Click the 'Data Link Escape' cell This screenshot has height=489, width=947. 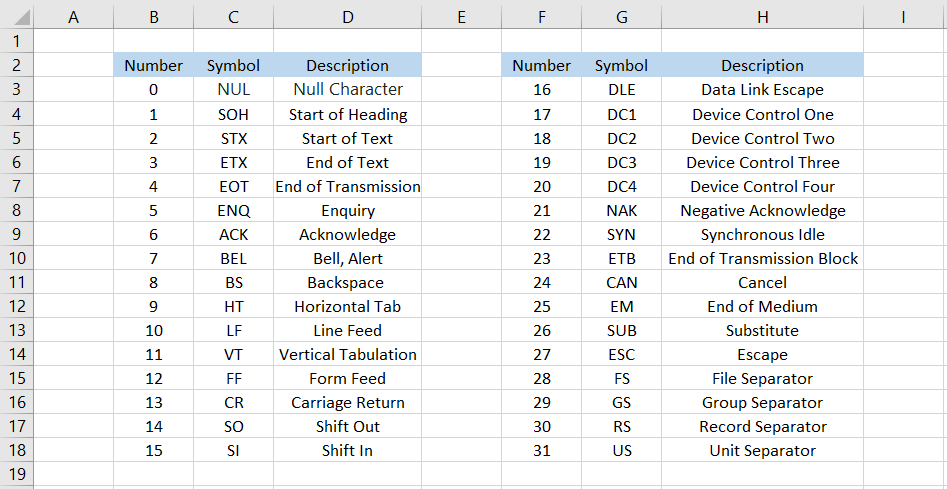point(762,90)
